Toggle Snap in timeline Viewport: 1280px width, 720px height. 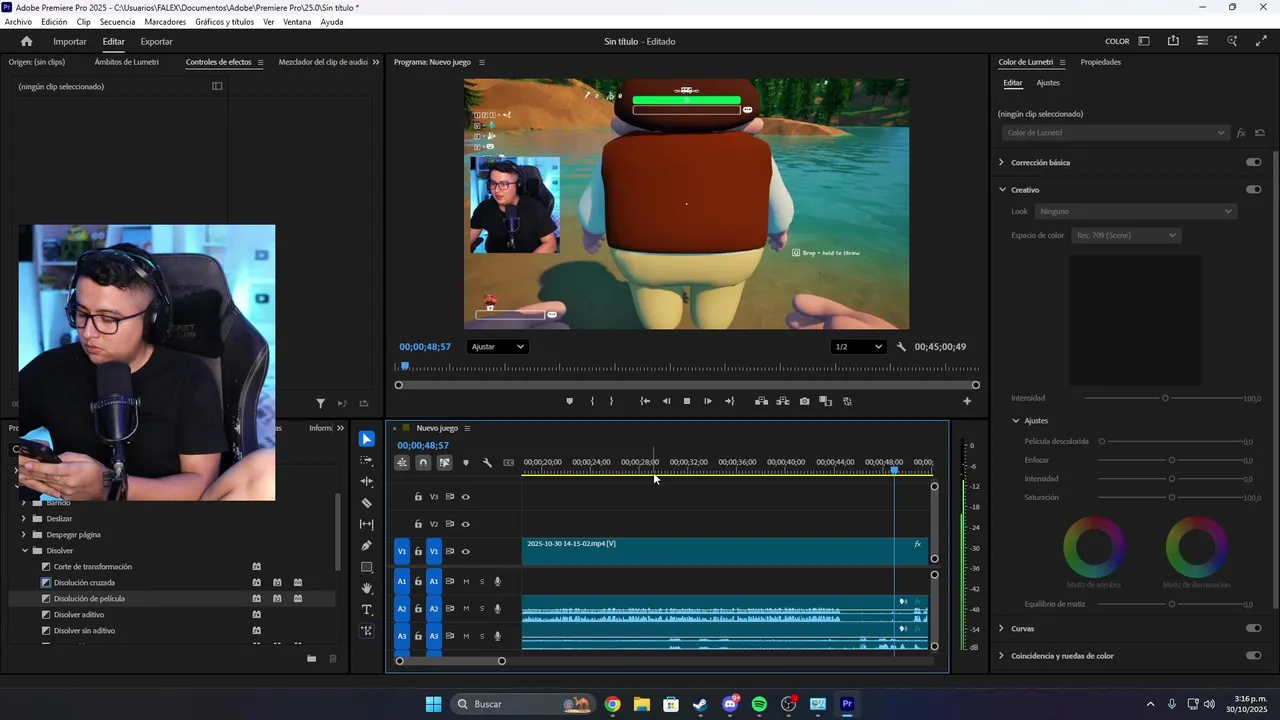[x=423, y=463]
